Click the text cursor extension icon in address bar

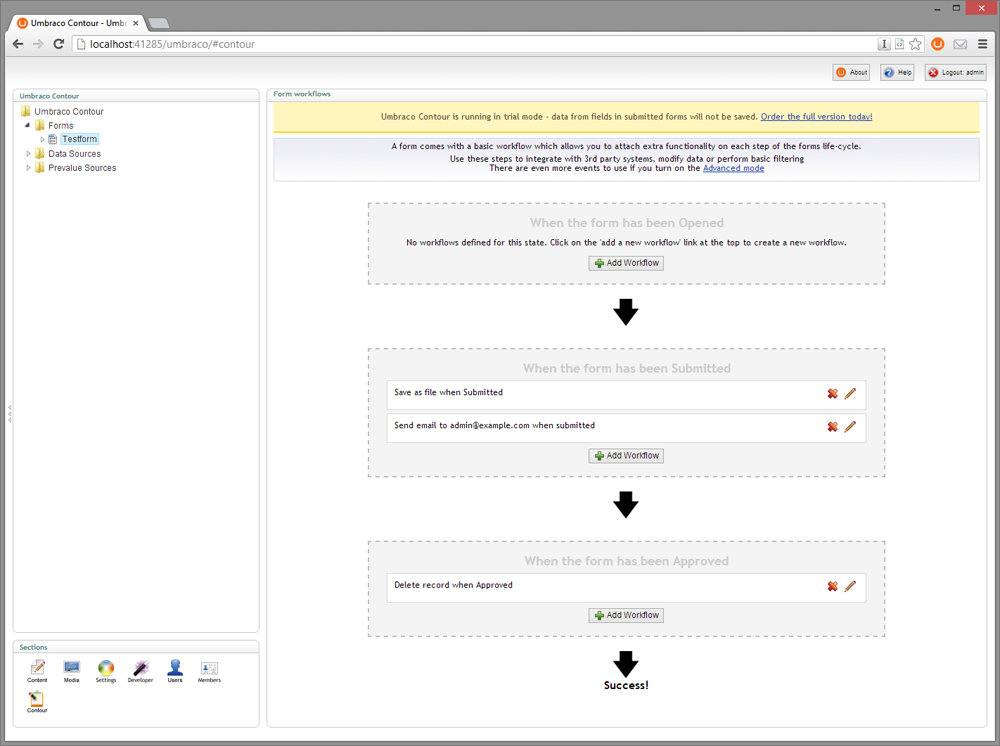pos(884,44)
